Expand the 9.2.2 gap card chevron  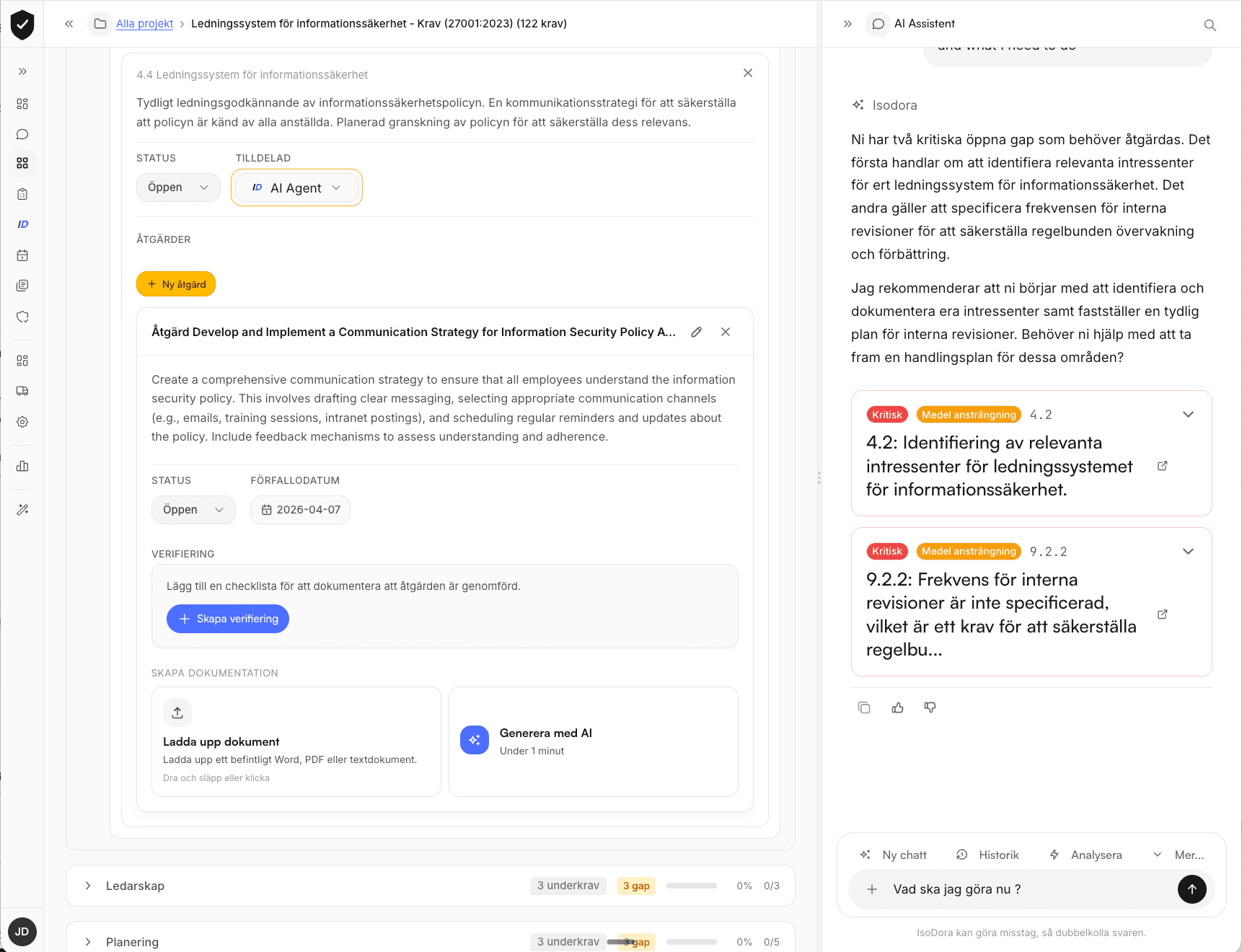1189,551
